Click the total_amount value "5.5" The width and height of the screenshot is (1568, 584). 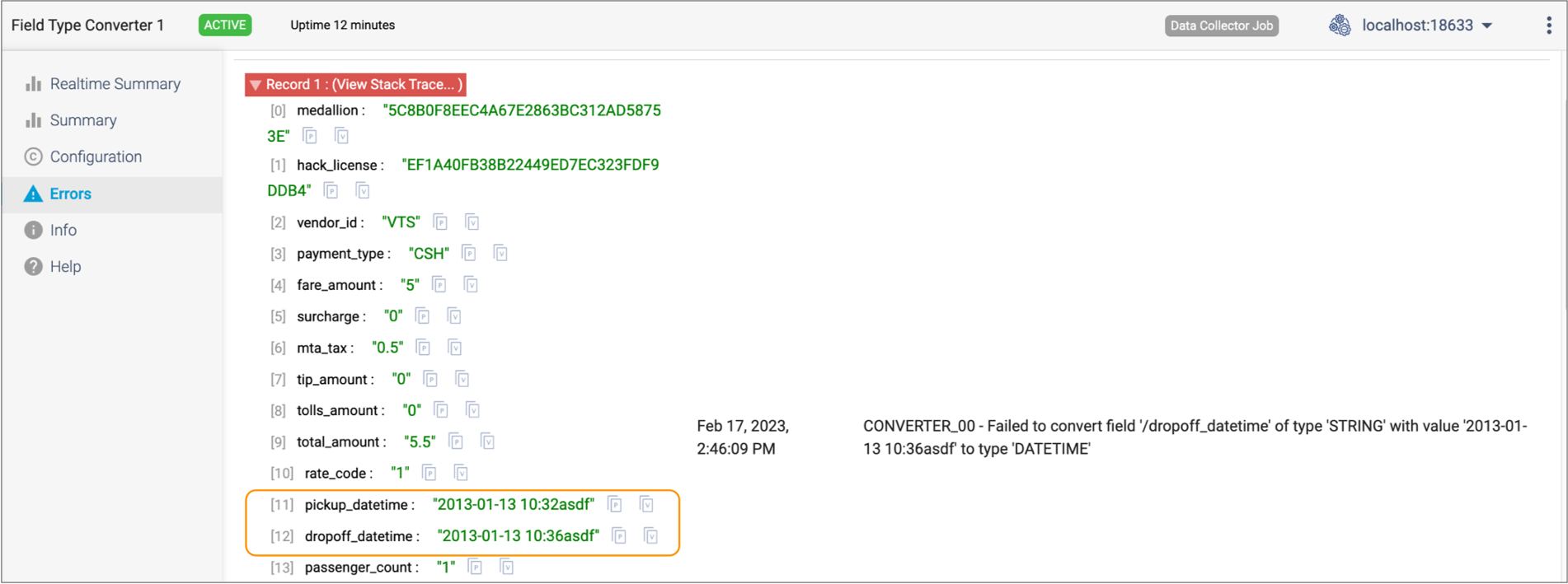[x=420, y=442]
